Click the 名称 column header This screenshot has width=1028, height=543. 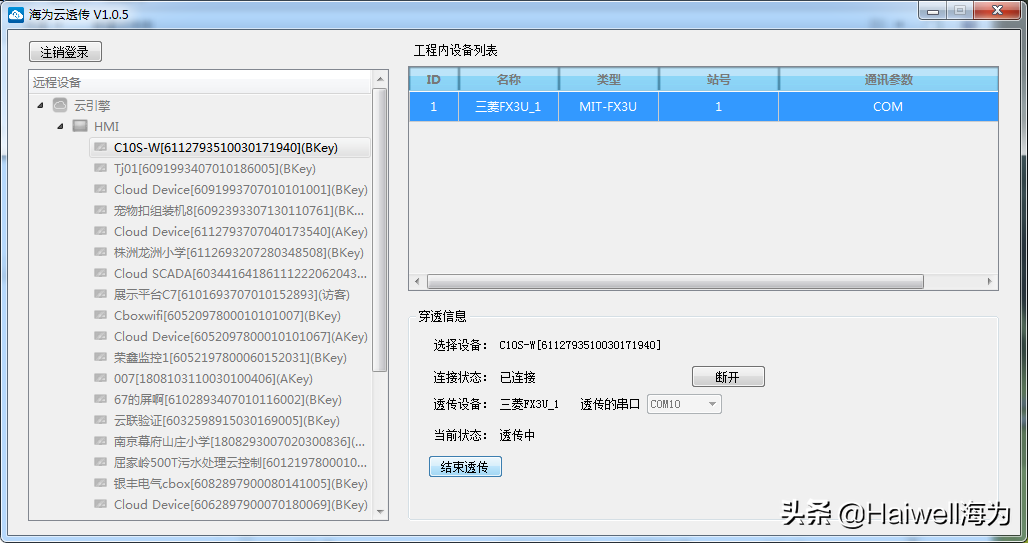pos(508,80)
